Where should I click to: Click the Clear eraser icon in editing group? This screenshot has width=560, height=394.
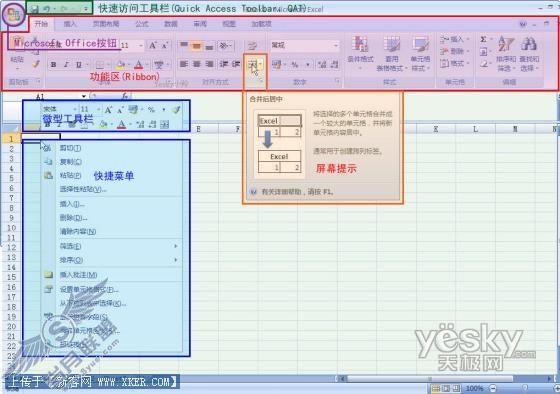pyautogui.click(x=483, y=64)
